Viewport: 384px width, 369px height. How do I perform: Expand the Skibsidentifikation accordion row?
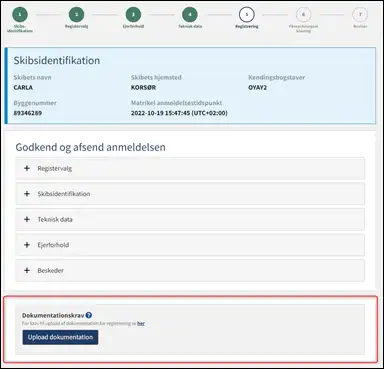point(190,194)
